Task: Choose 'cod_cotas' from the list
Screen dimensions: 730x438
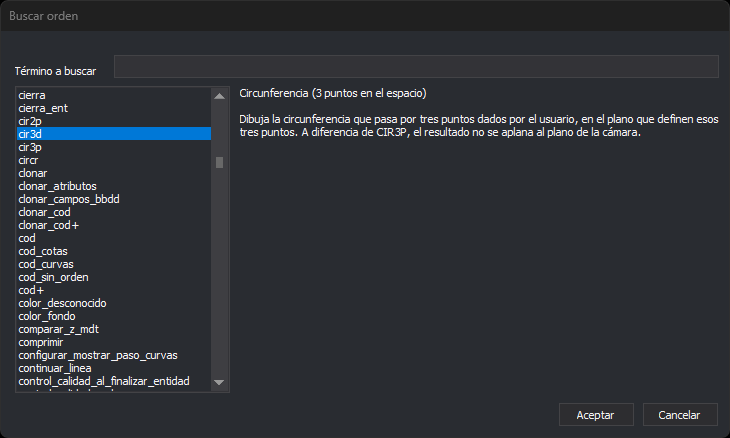Action: [114, 251]
